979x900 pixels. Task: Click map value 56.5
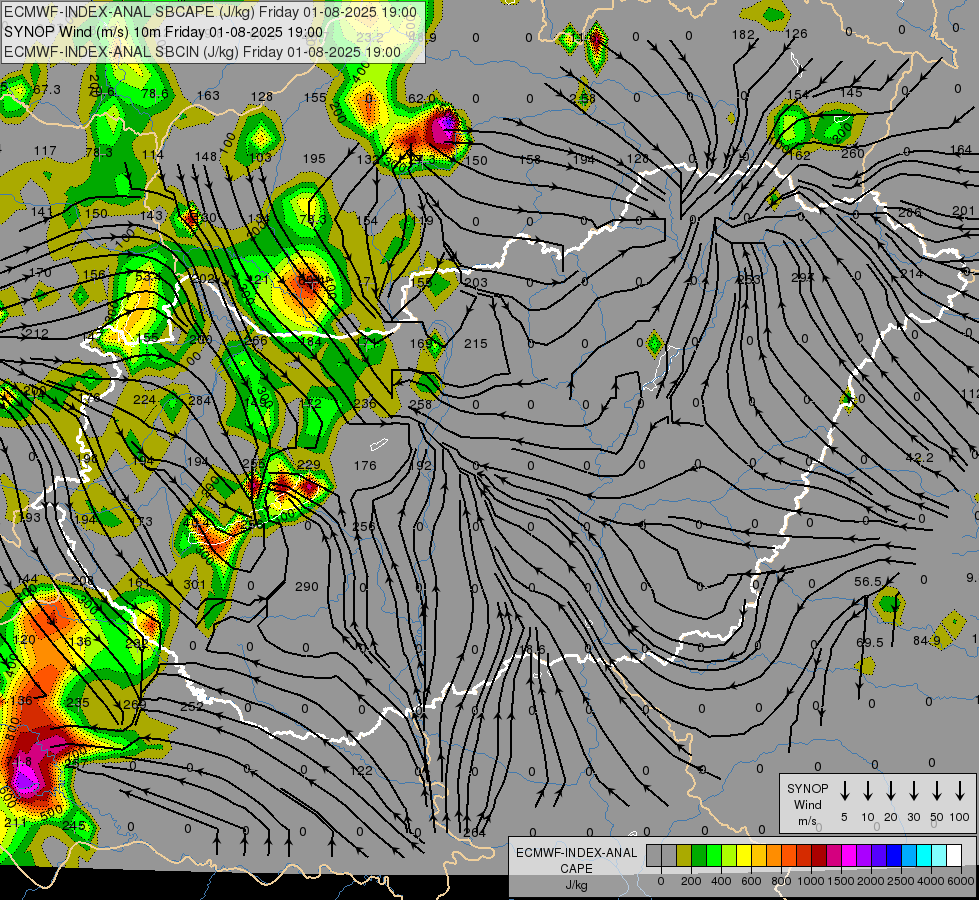coord(868,581)
